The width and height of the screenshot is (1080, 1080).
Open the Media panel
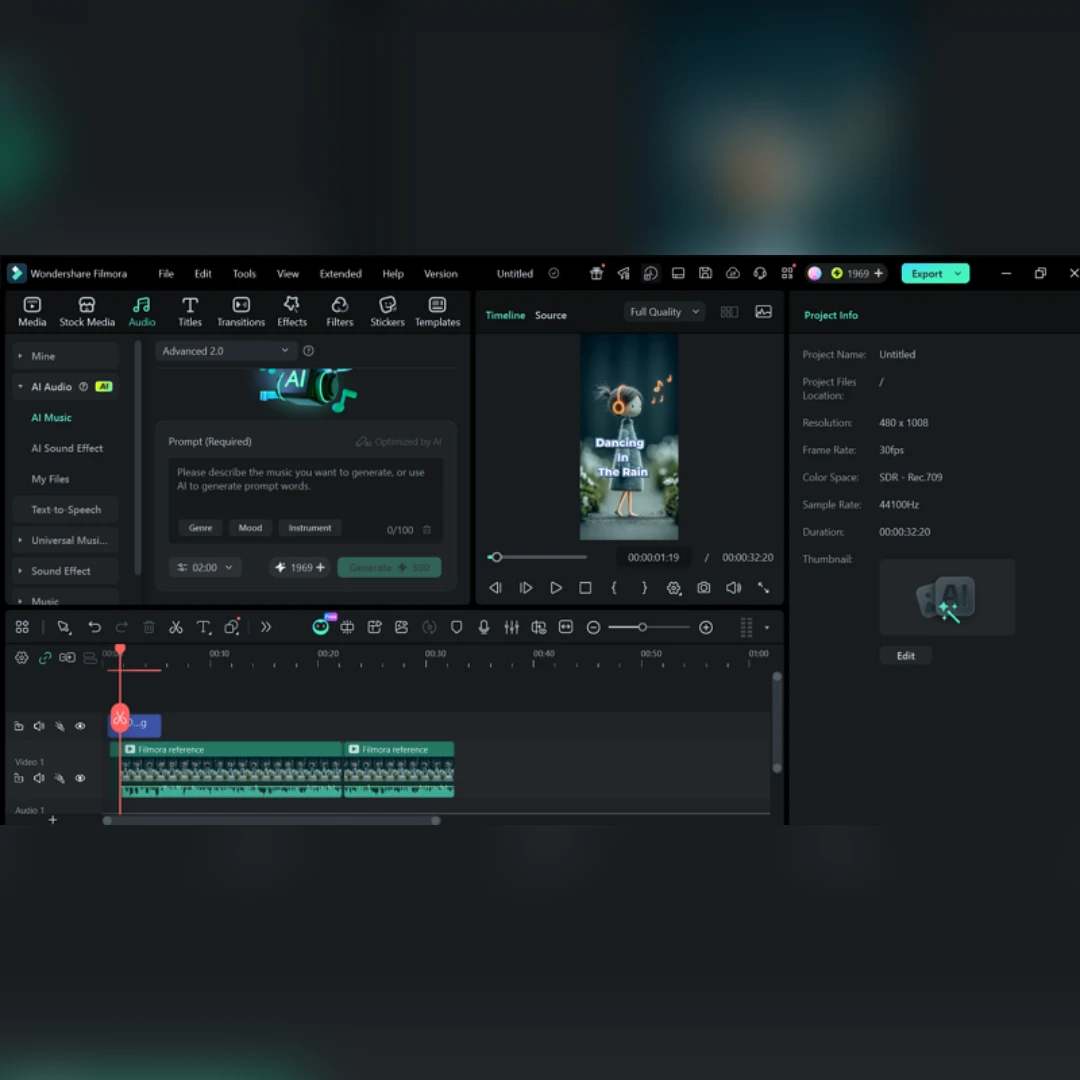pyautogui.click(x=32, y=311)
